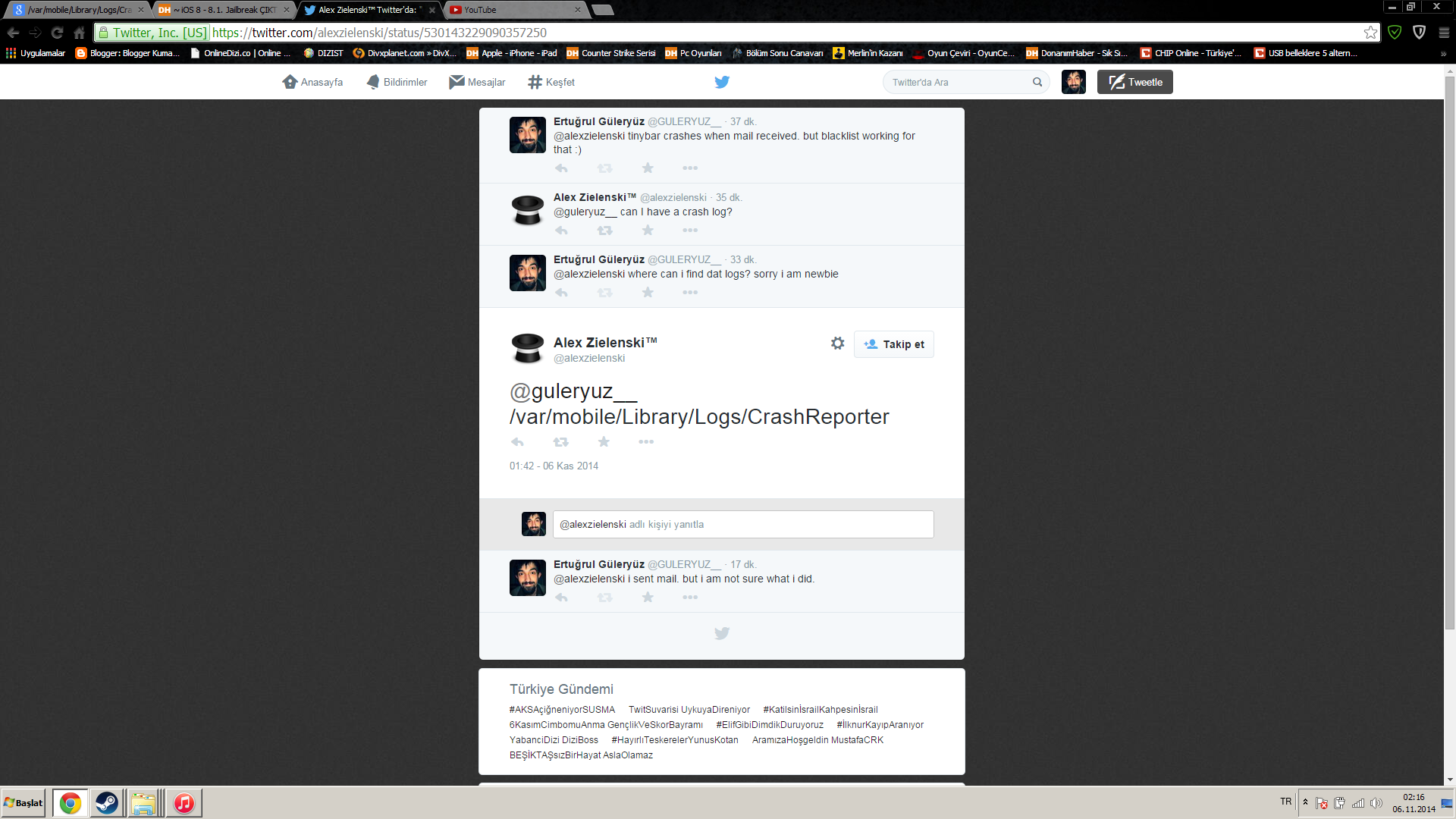Click the @guleryuz__ mention in main tweet
Viewport: 1456px width, 819px height.
tap(573, 391)
